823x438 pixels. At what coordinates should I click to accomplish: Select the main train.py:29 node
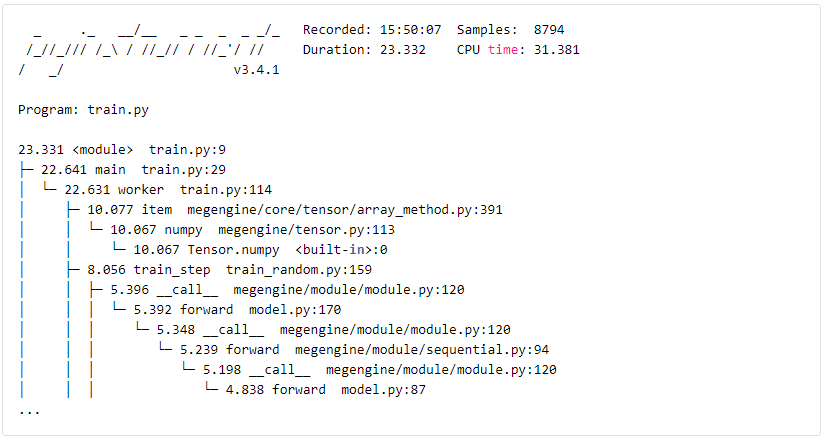(133, 170)
